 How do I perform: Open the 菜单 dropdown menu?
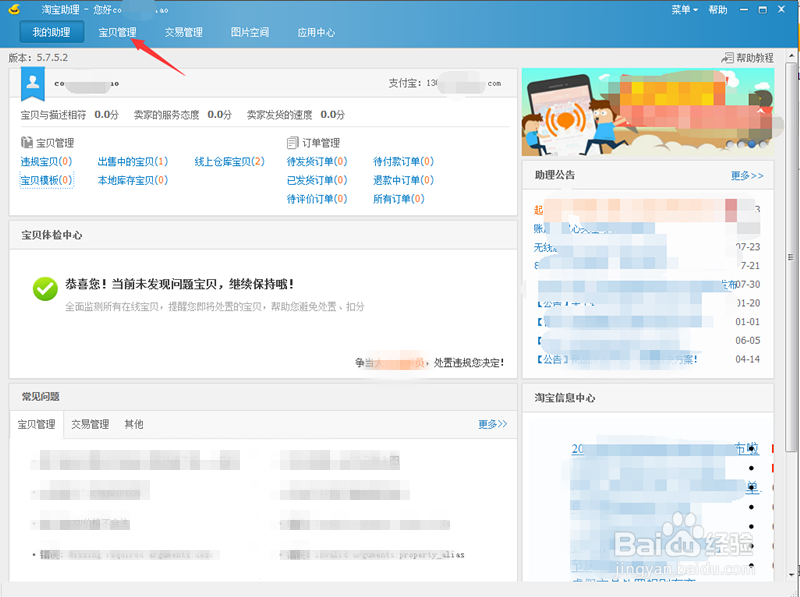pos(684,10)
